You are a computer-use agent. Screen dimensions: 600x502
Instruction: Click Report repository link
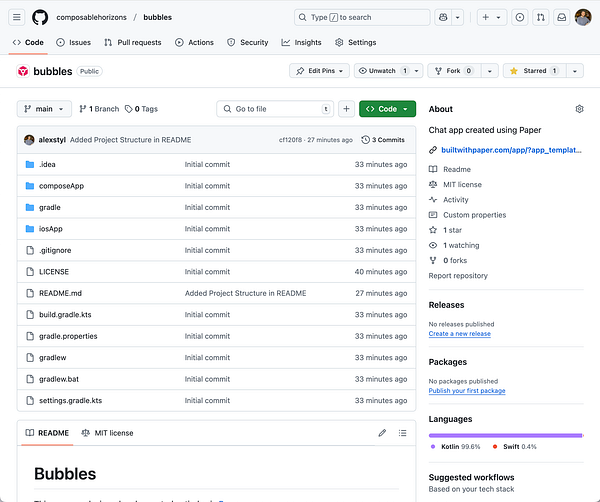tap(458, 275)
